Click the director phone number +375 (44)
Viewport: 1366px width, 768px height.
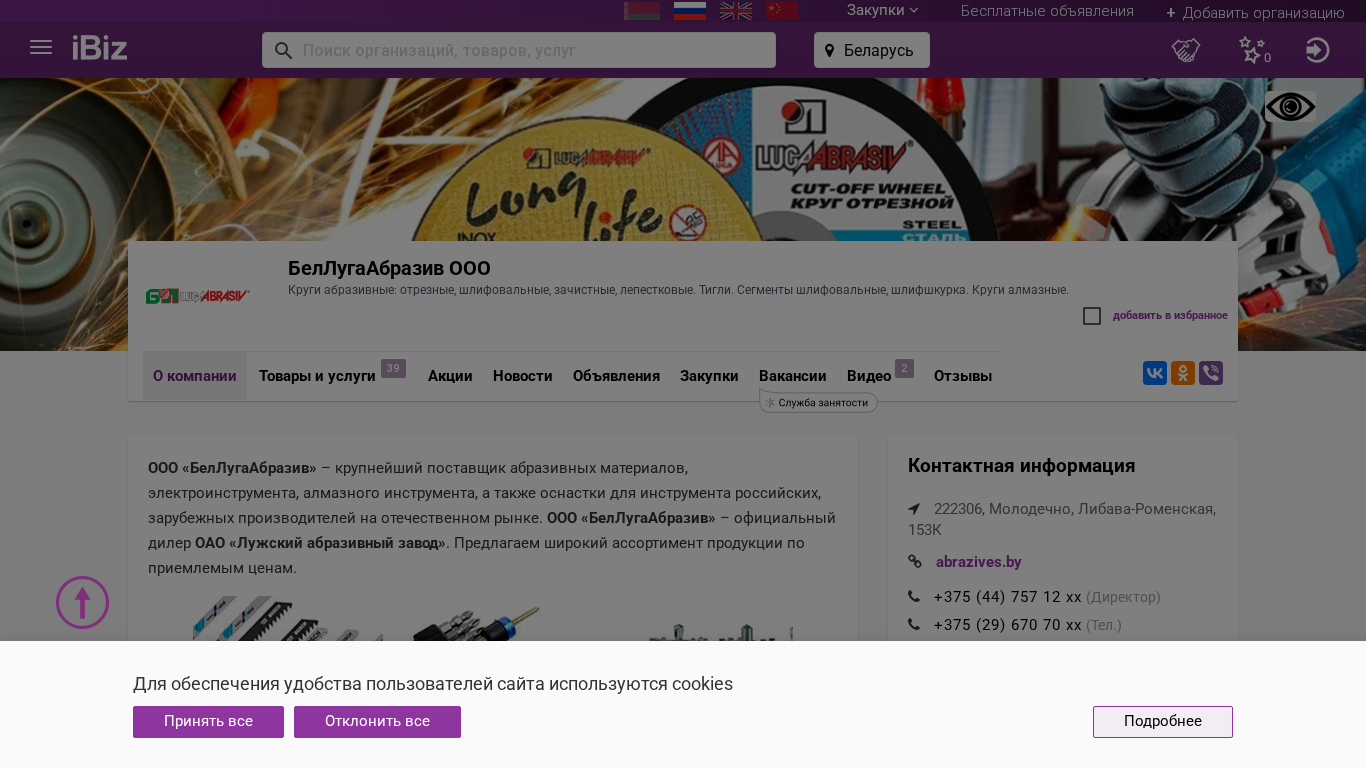click(x=1007, y=597)
